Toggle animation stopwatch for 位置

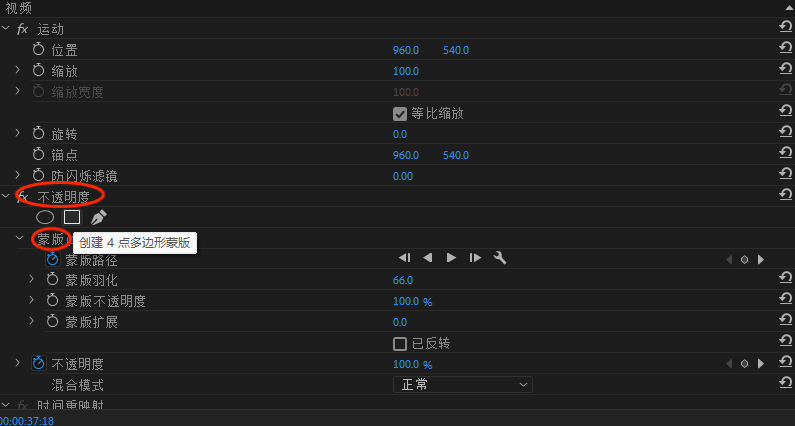click(x=39, y=50)
